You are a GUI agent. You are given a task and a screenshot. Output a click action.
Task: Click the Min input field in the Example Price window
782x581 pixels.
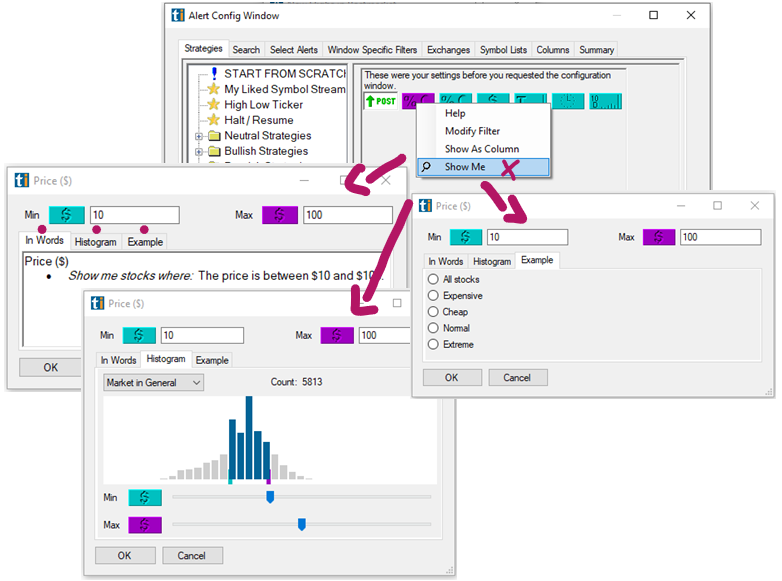click(528, 237)
